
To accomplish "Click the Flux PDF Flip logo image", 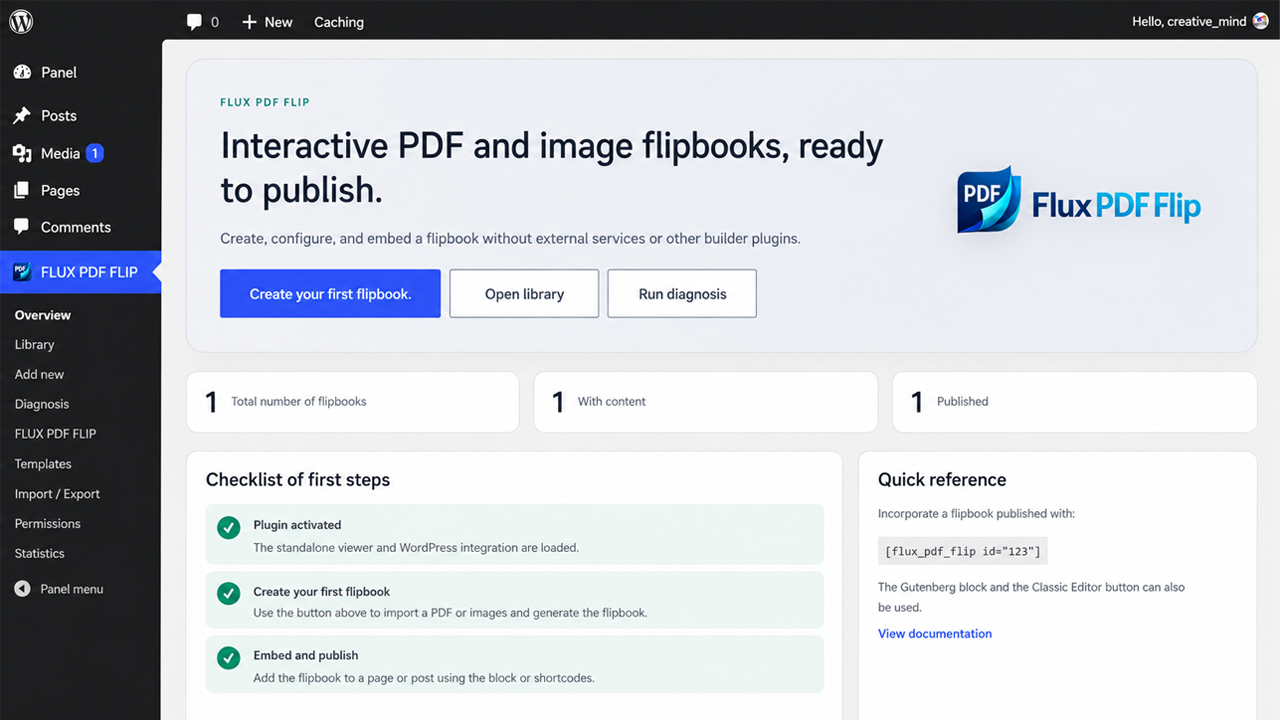I will pos(1078,202).
